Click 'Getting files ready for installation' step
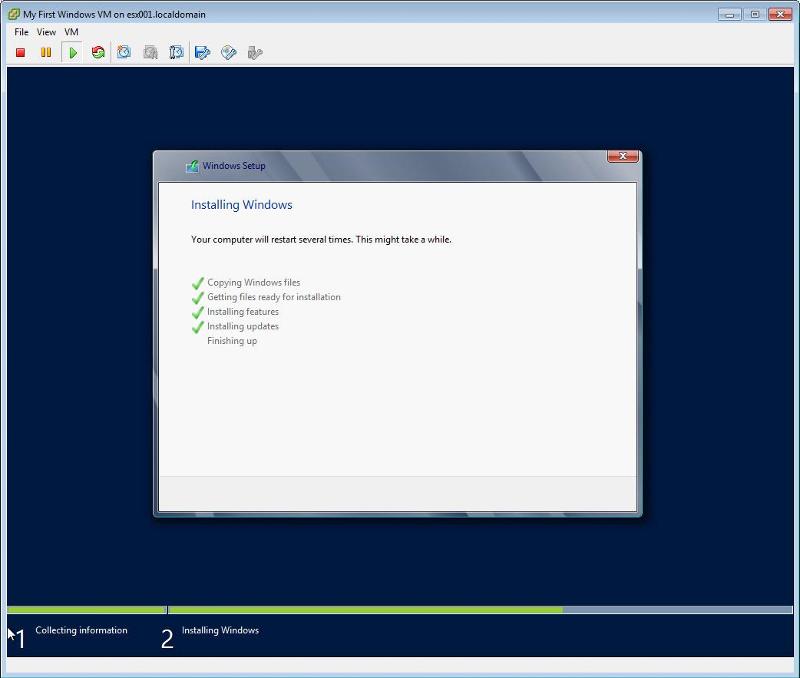 tap(274, 297)
